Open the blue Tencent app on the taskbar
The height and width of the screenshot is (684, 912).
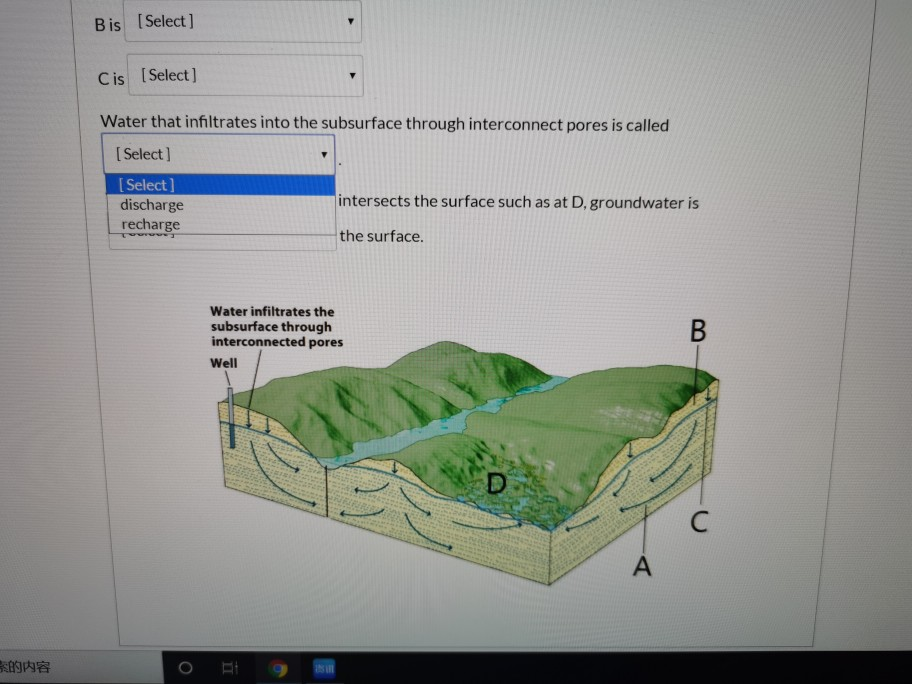coord(324,668)
